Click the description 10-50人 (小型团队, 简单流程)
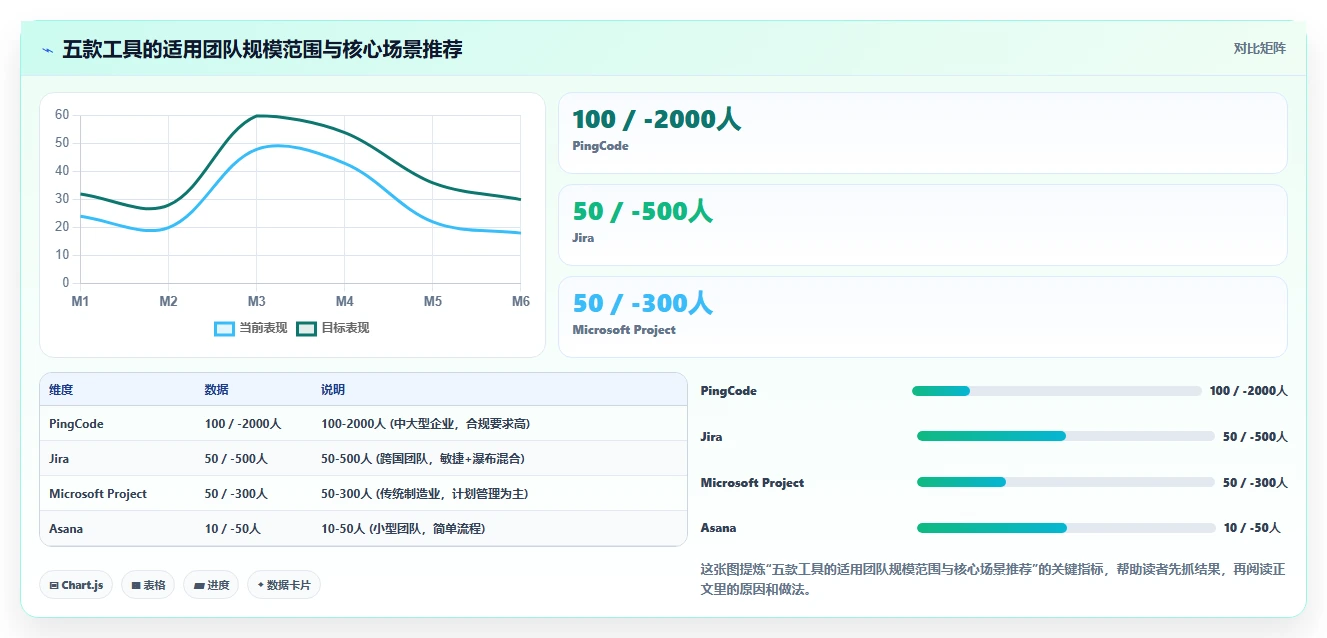The height and width of the screenshot is (638, 1327). click(403, 529)
